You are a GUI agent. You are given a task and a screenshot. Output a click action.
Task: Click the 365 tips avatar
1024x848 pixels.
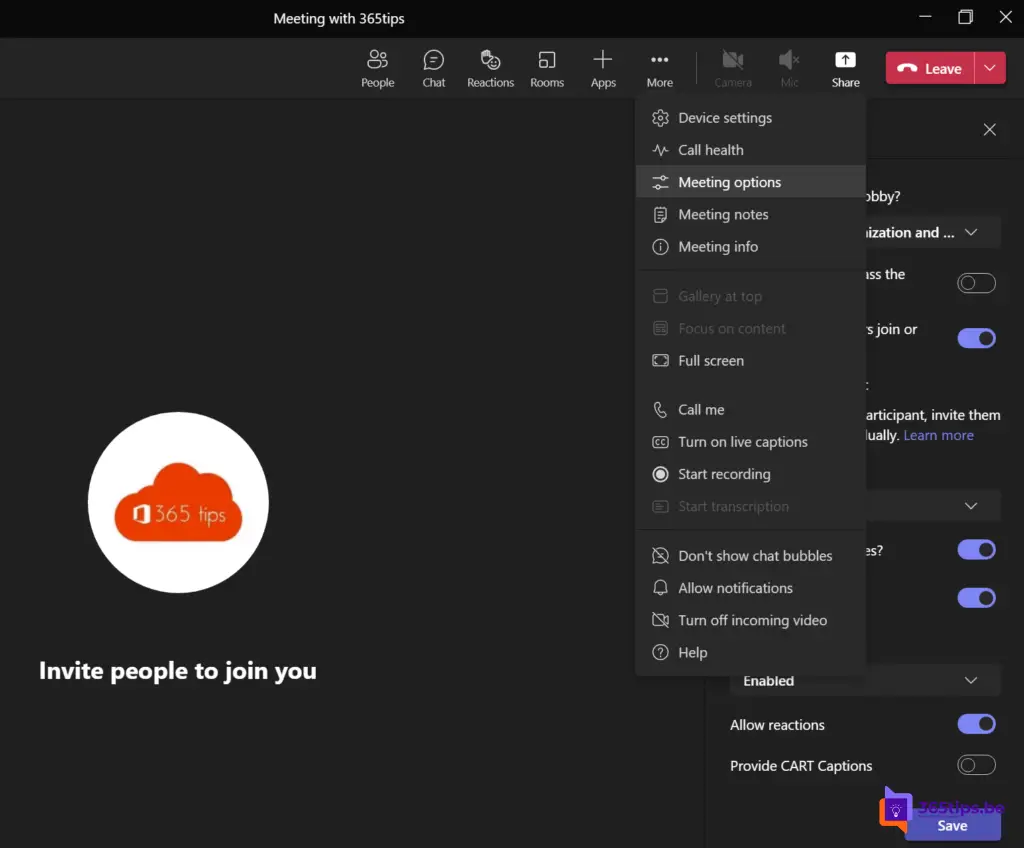coord(178,500)
